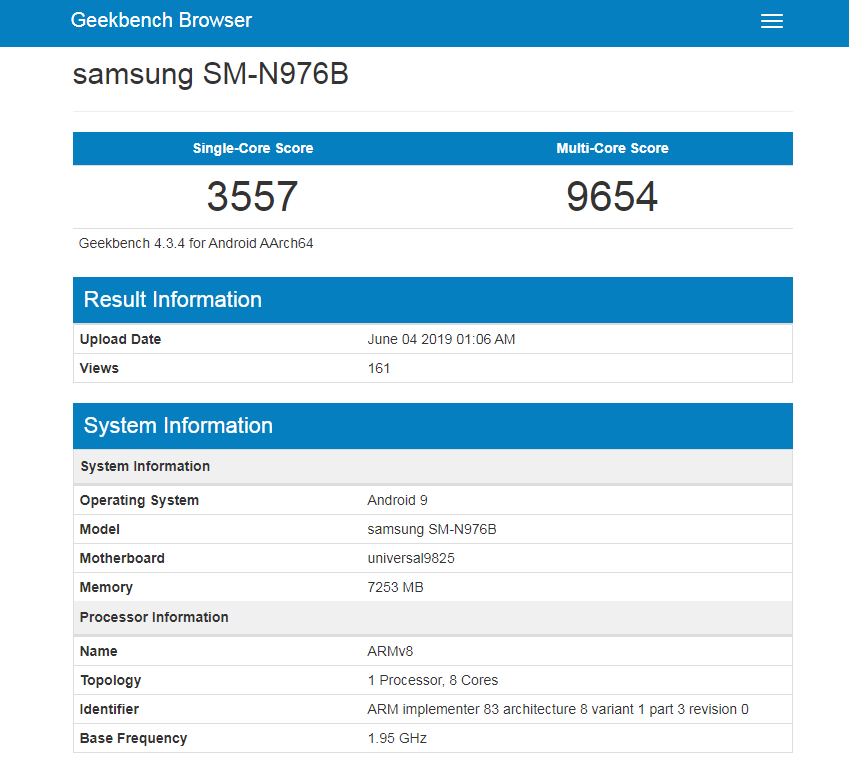Click the Single-Core Score header
Viewport: 849px width, 765px height.
pyautogui.click(x=253, y=148)
